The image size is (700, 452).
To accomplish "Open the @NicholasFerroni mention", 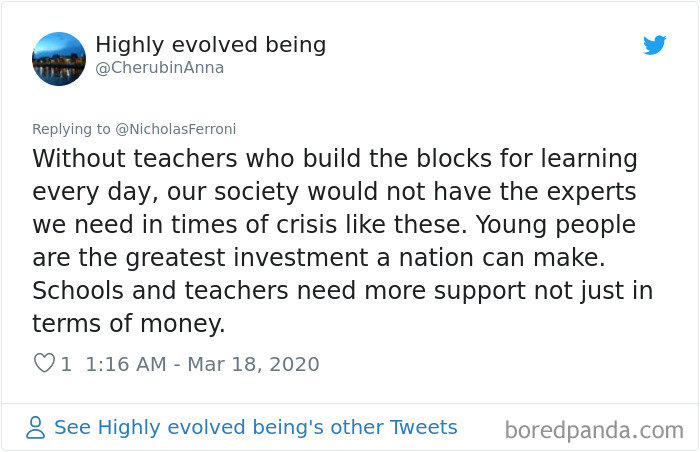I will click(177, 128).
